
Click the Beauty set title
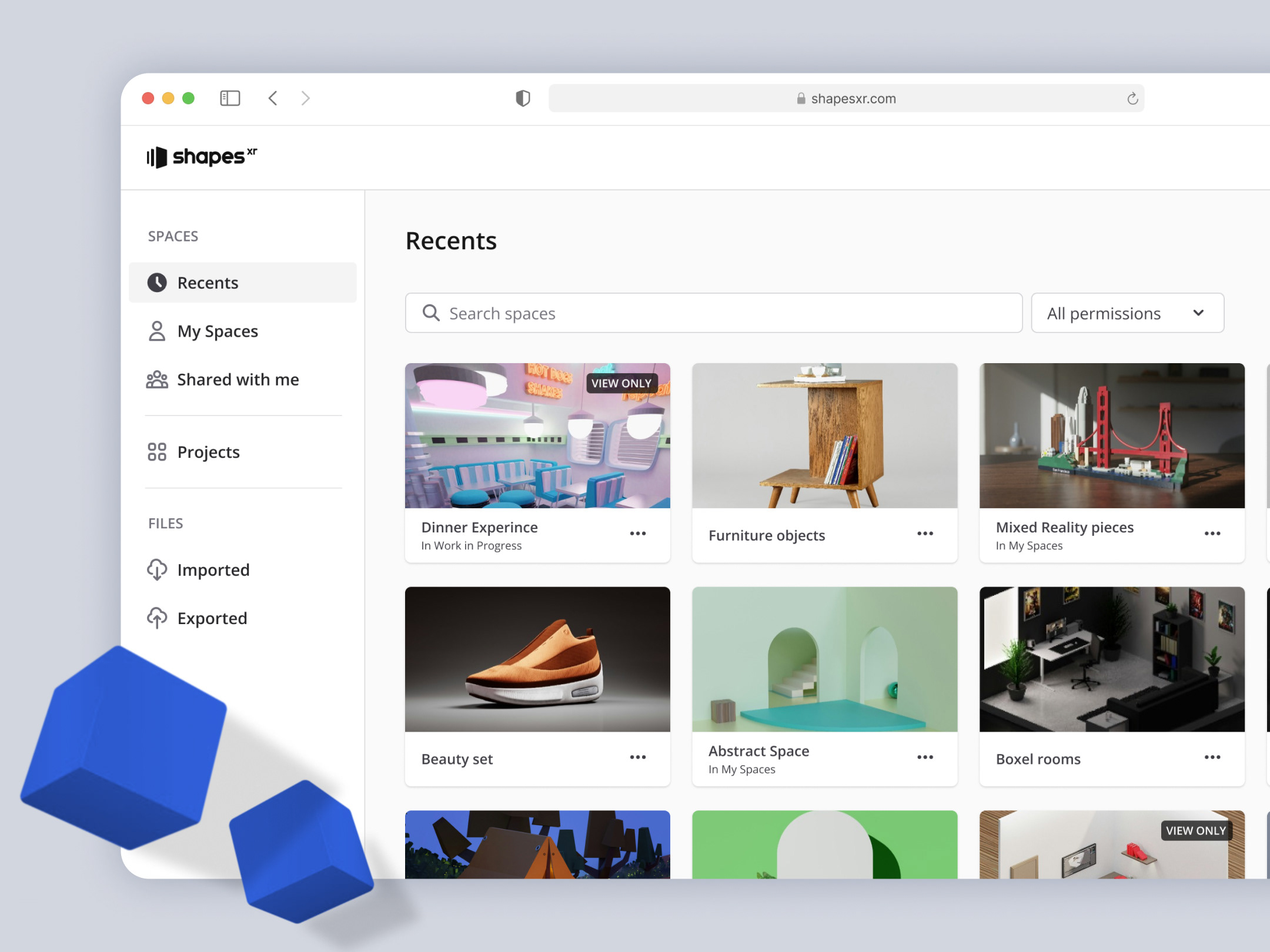pyautogui.click(x=457, y=759)
